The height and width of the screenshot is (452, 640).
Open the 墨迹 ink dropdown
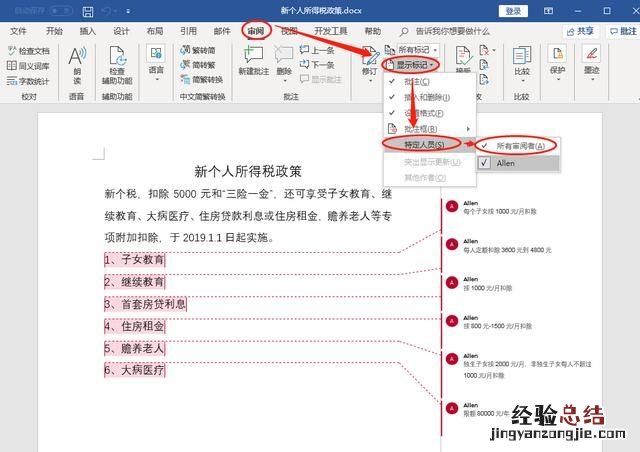(592, 63)
